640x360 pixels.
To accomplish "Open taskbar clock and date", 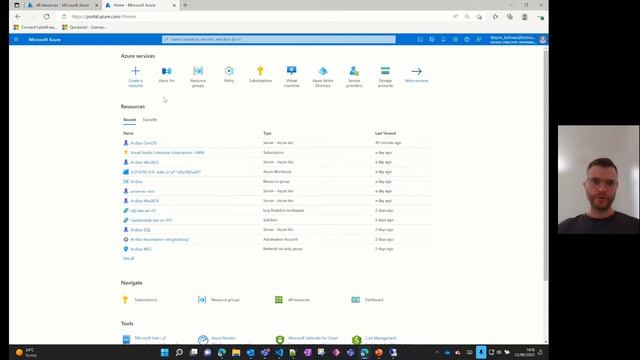I will coord(524,352).
